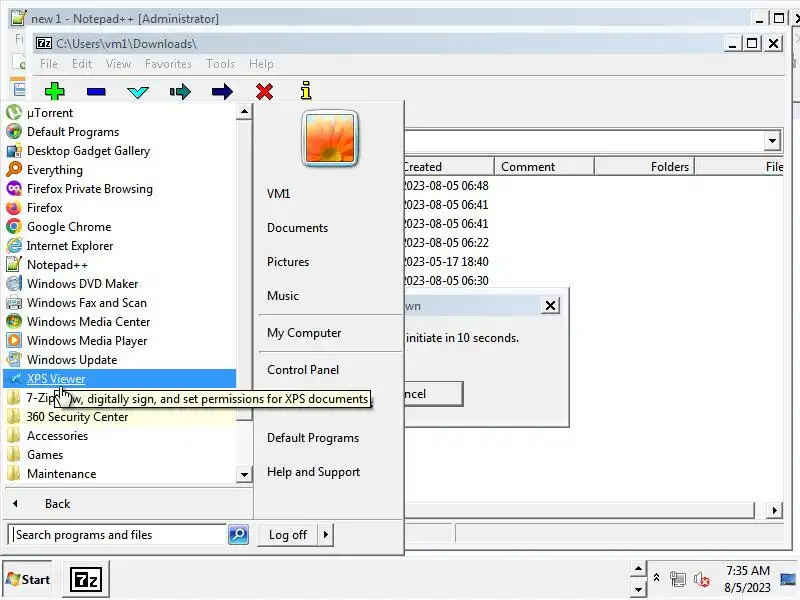Click the 7-Zip Test checkmark icon
800x600 pixels.
click(x=138, y=92)
